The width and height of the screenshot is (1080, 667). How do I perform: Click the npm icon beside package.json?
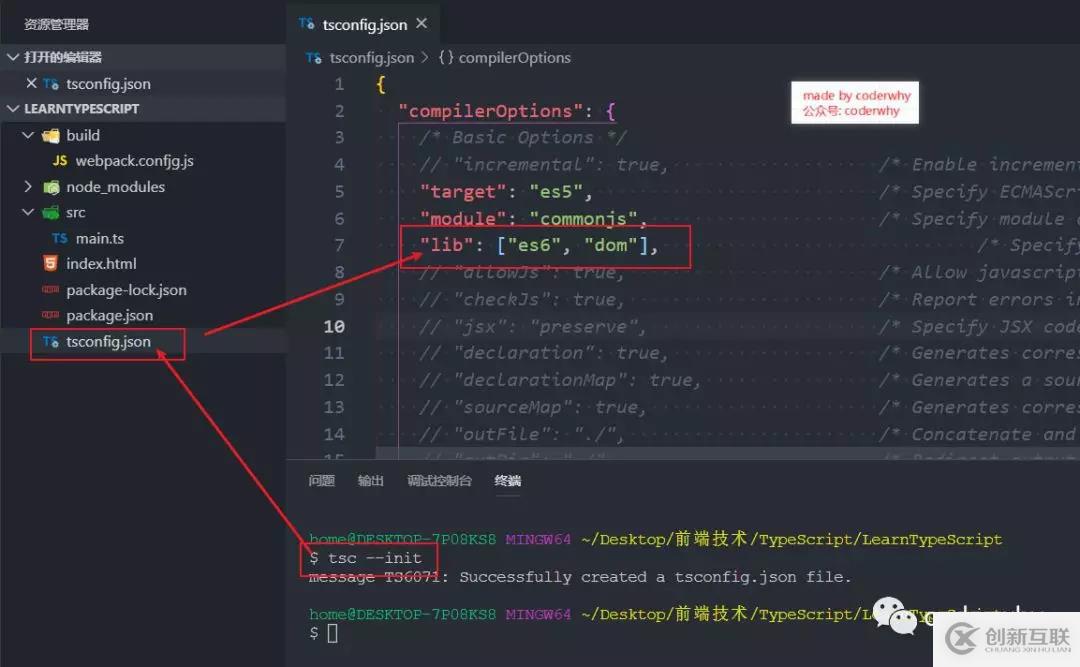tap(50, 316)
